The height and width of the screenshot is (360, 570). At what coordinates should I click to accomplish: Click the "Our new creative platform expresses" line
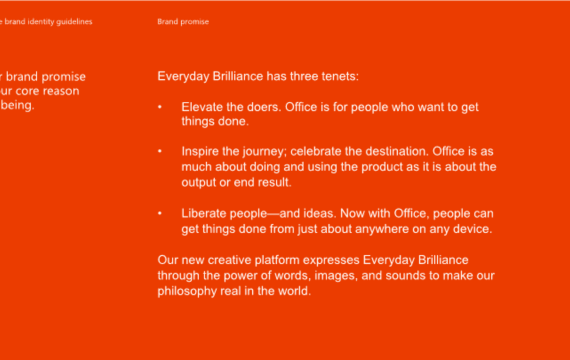pos(313,260)
